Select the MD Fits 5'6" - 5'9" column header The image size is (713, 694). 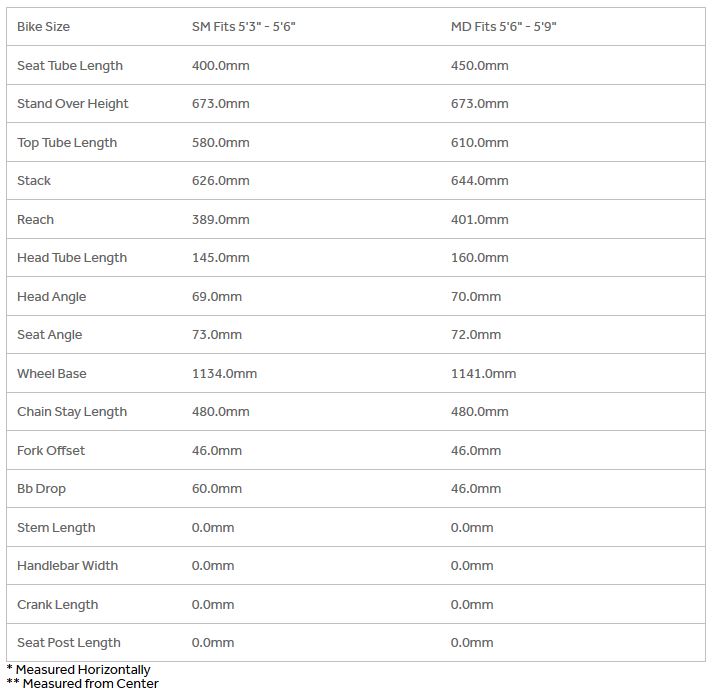[503, 27]
